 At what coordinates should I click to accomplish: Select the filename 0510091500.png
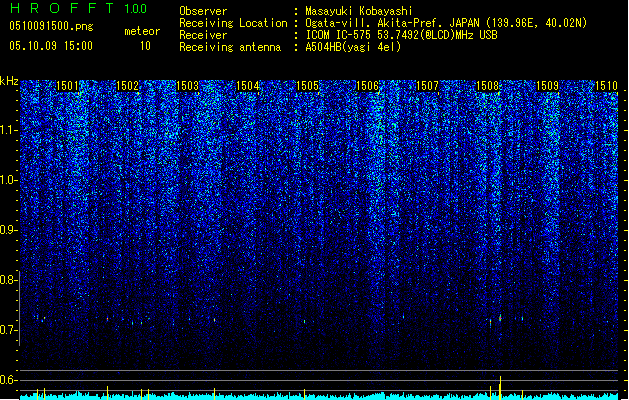[x=51, y=26]
